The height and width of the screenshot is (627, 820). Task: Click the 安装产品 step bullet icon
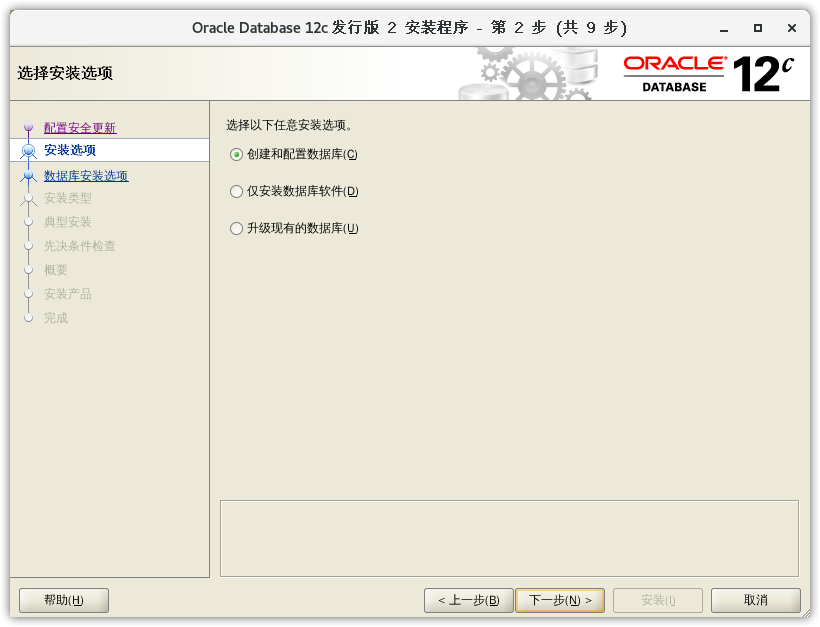[28, 294]
